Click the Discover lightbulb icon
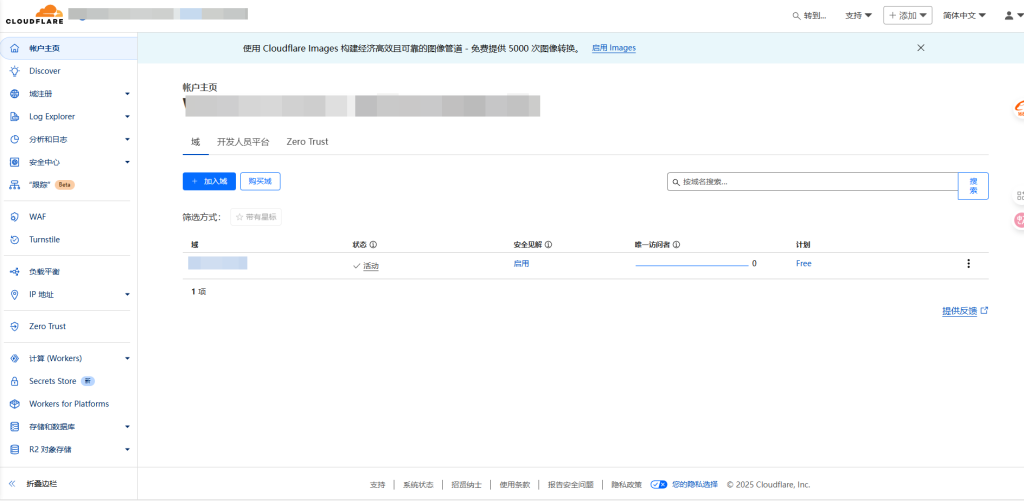 15,71
